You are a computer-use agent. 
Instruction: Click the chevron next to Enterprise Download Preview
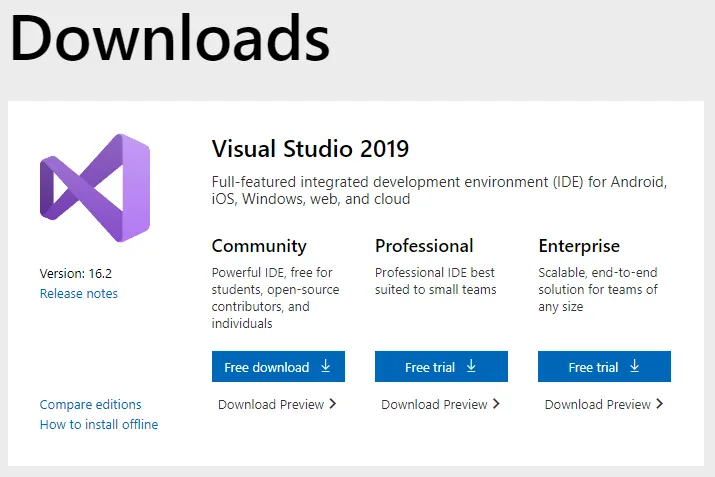click(x=659, y=404)
